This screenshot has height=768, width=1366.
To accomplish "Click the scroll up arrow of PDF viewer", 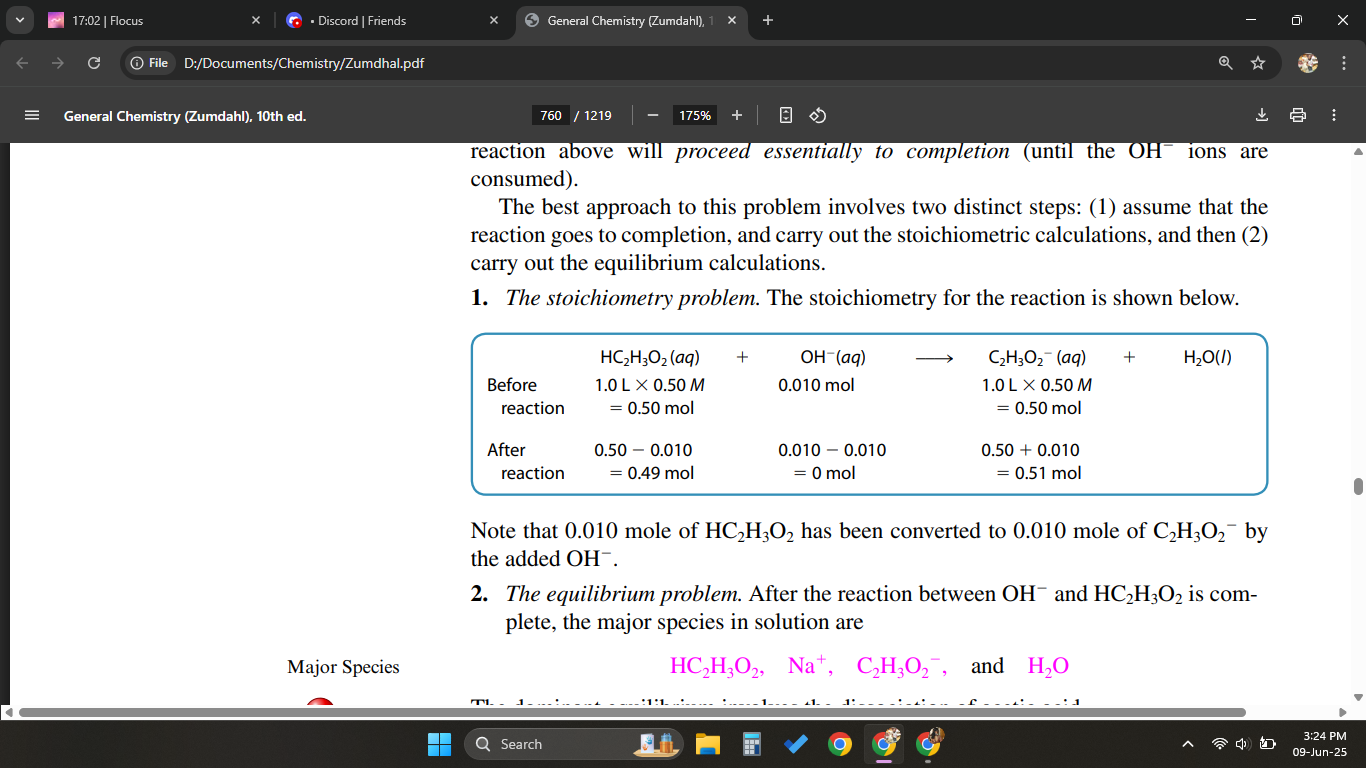I will [x=1358, y=151].
